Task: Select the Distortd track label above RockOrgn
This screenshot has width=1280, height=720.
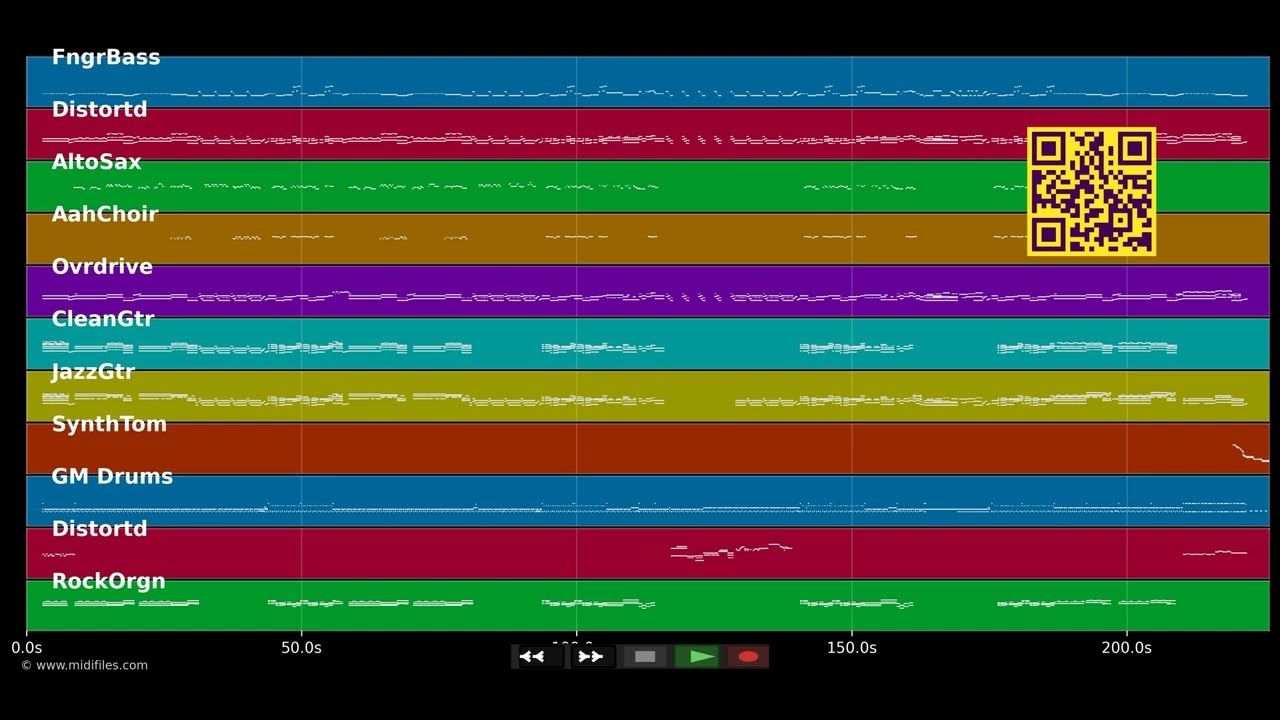Action: (99, 529)
